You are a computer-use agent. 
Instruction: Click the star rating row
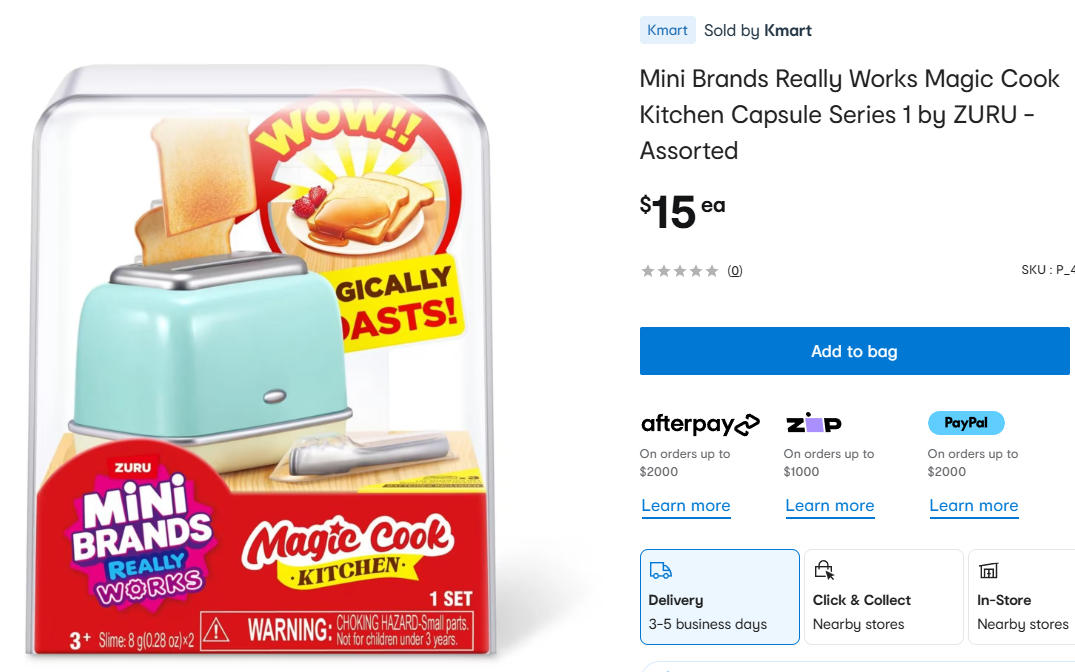(679, 270)
